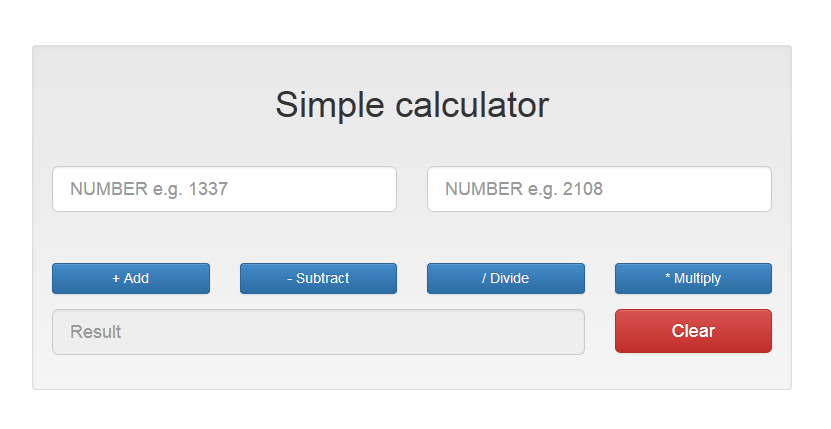Click the Simple calculator heading
The height and width of the screenshot is (429, 831).
coord(412,105)
